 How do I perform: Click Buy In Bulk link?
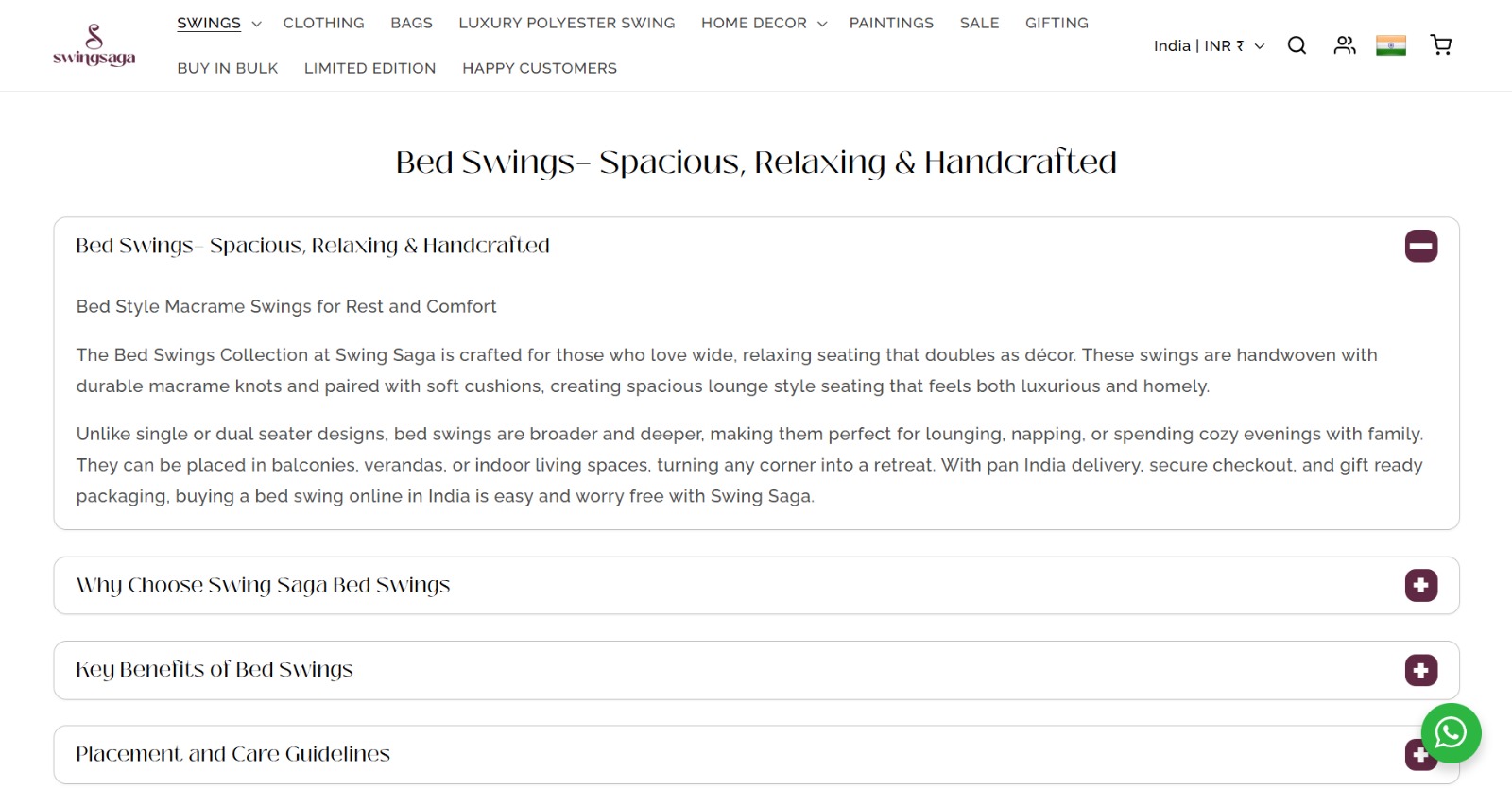(x=228, y=68)
